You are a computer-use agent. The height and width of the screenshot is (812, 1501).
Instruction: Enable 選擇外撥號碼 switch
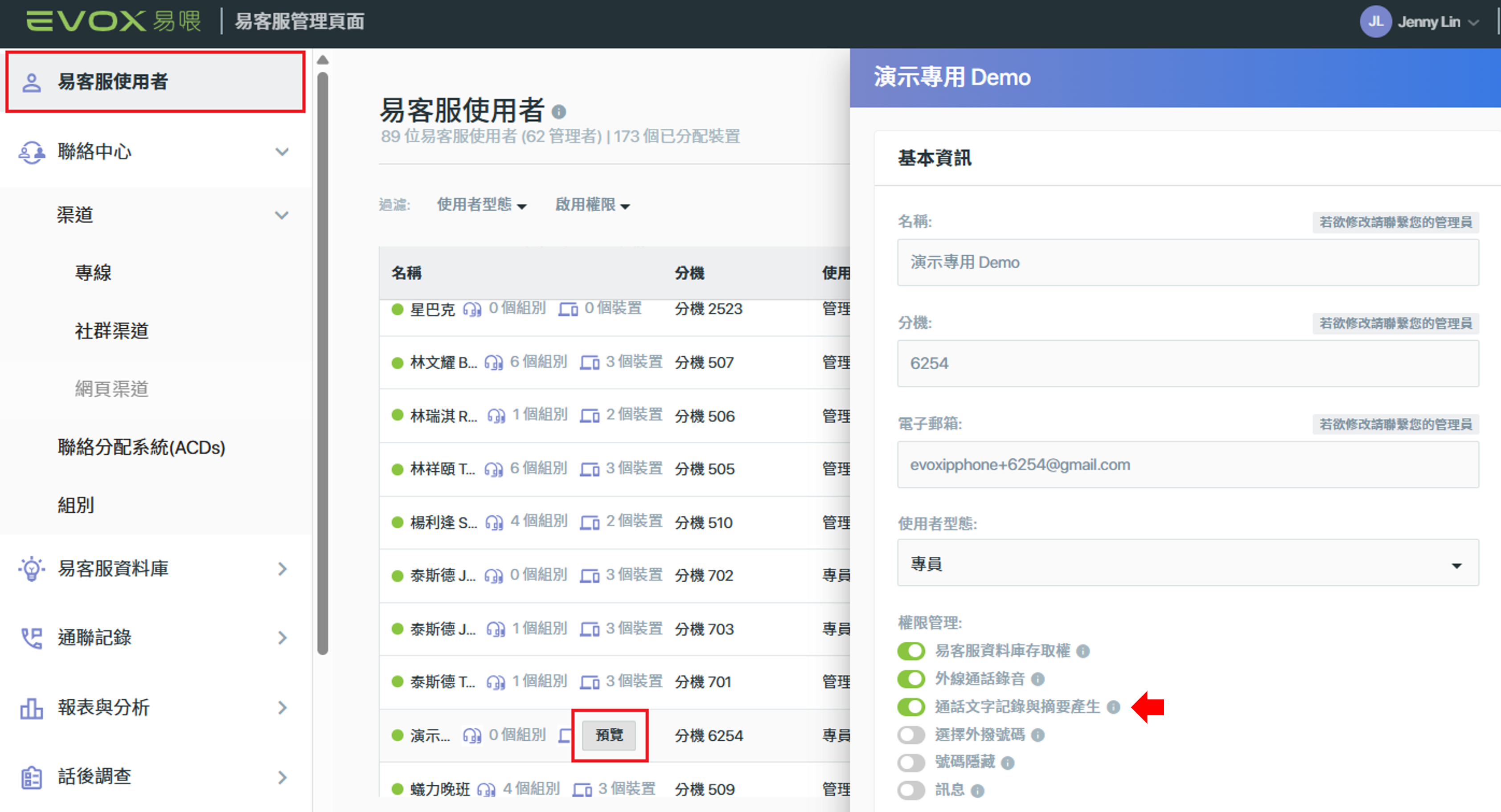pos(911,734)
